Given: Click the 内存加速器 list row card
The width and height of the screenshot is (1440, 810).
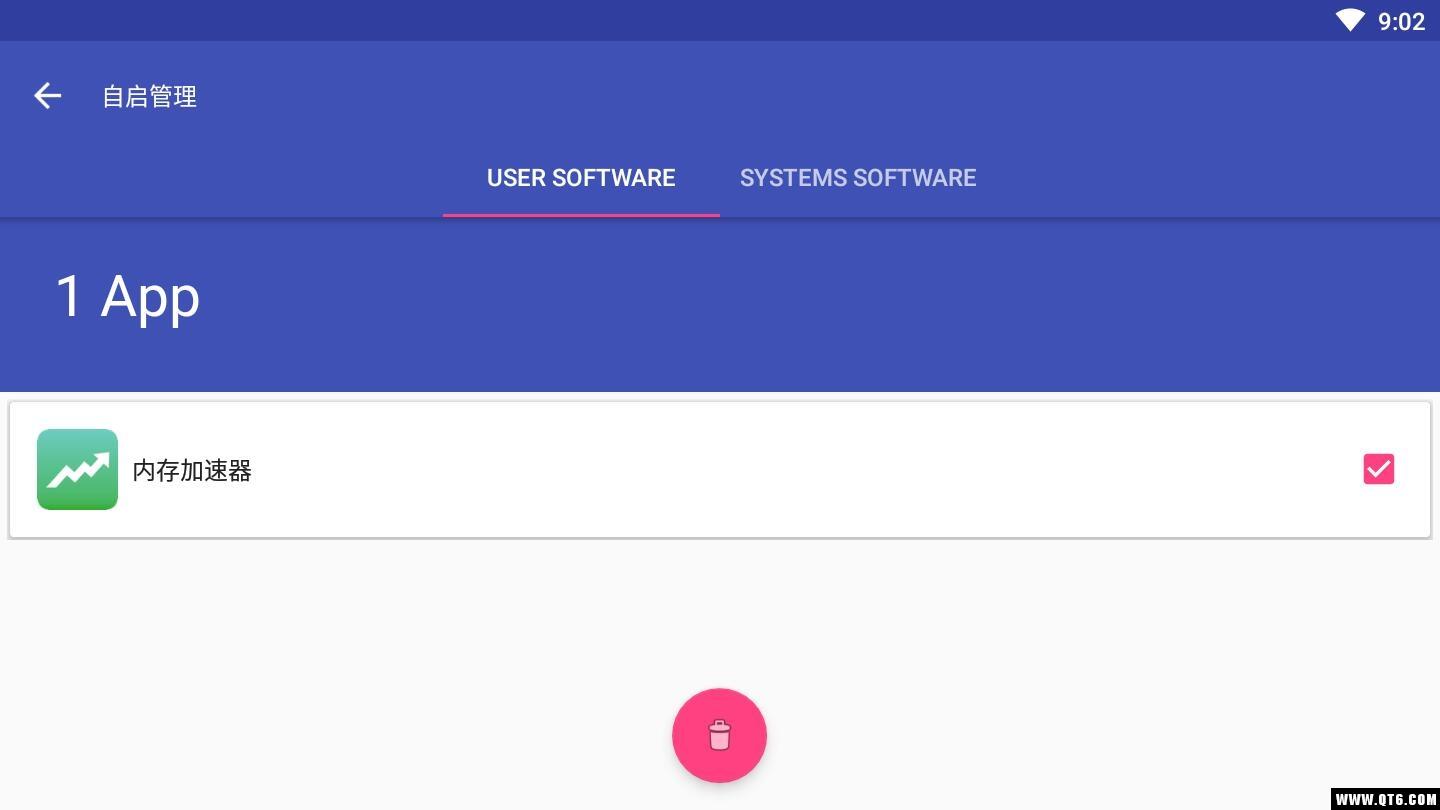Looking at the screenshot, I should click(x=720, y=470).
